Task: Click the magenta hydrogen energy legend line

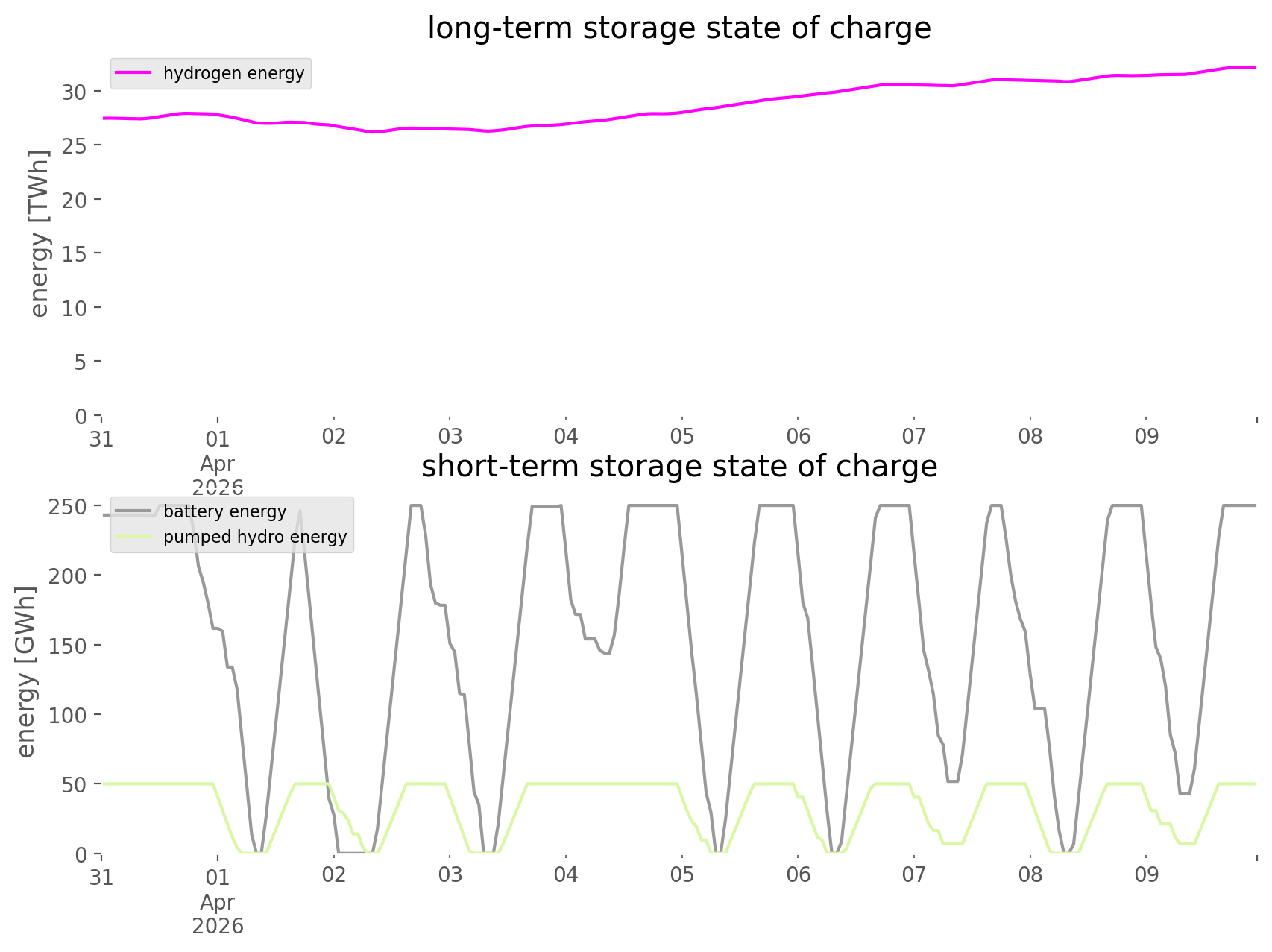Action: tap(135, 73)
